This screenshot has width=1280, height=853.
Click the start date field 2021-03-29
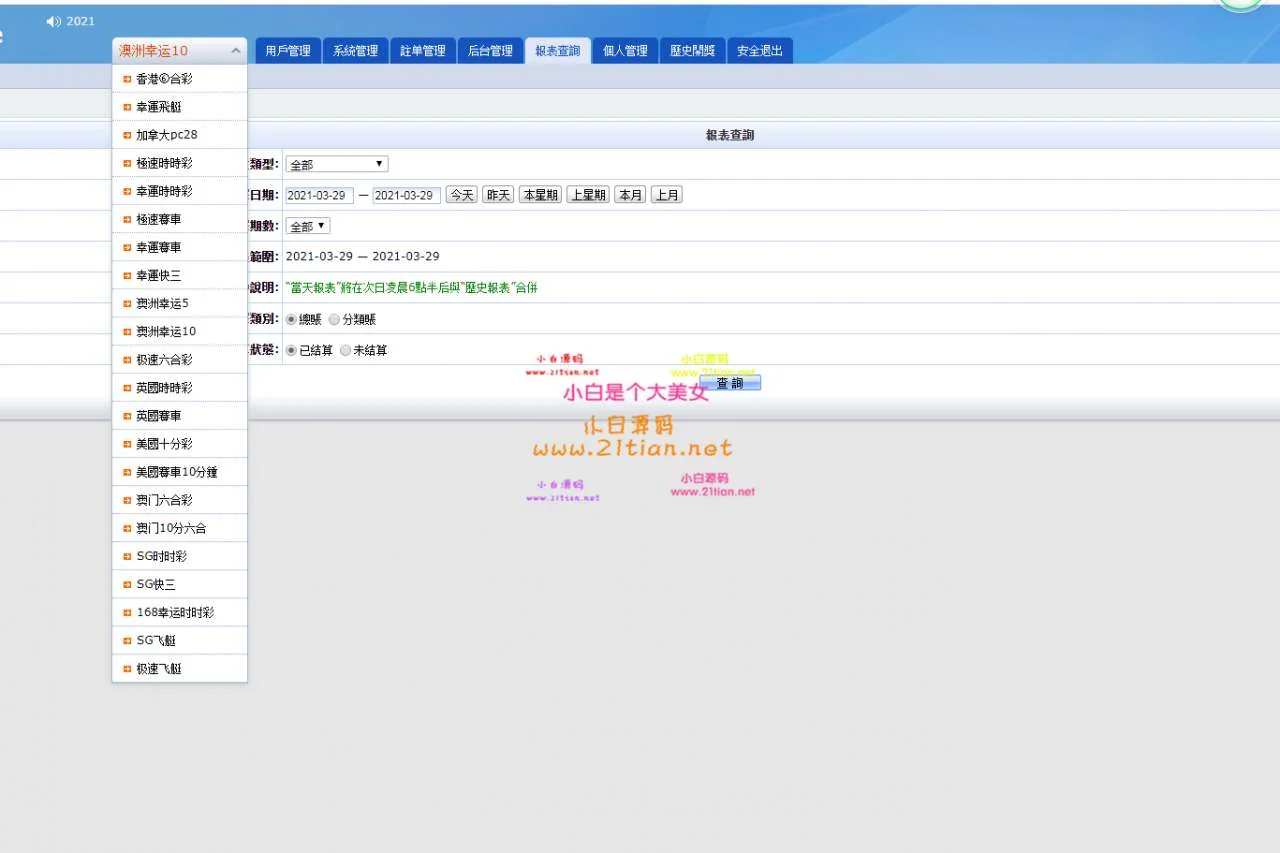[x=319, y=195]
